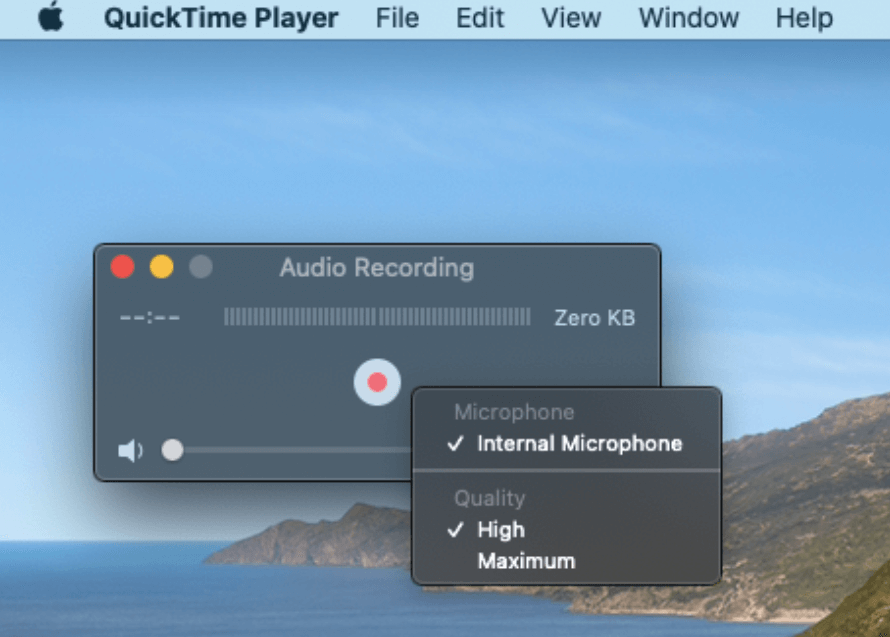Viewport: 890px width, 637px height.
Task: Open the Edit menu
Action: tap(479, 17)
